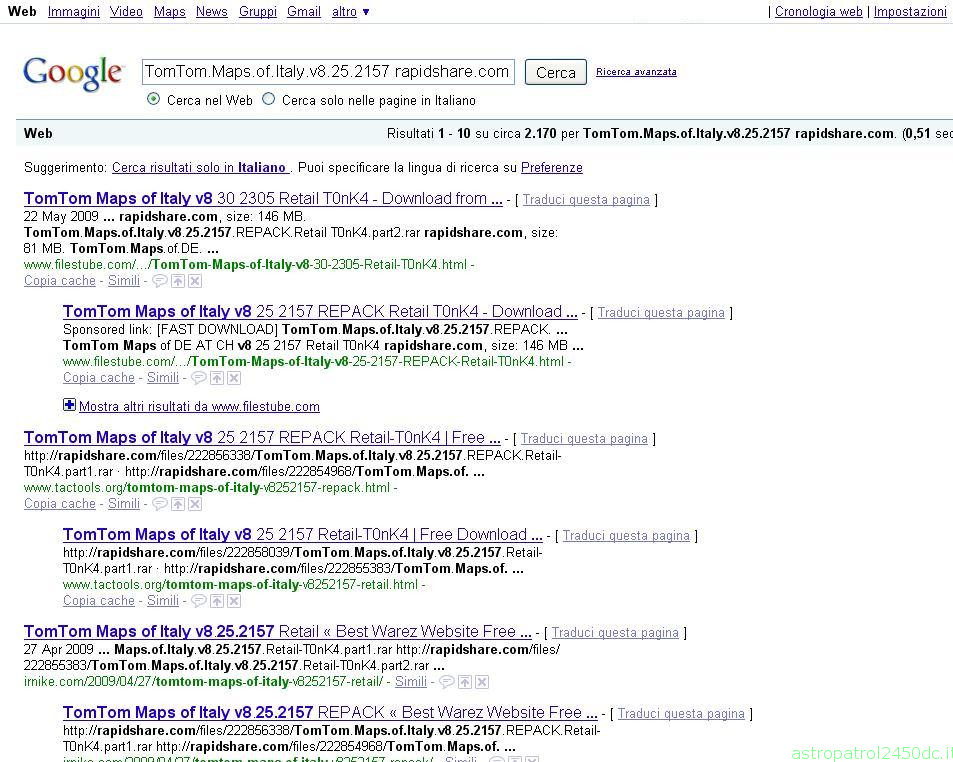Open the Preferenze link

click(552, 168)
